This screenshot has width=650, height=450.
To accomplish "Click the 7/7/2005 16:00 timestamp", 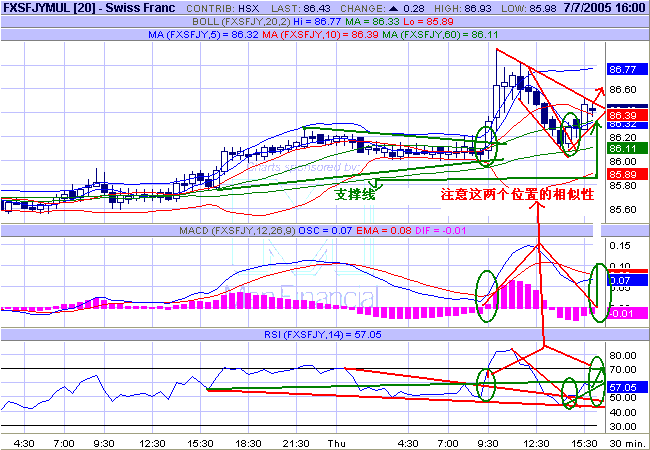I will 605,8.
